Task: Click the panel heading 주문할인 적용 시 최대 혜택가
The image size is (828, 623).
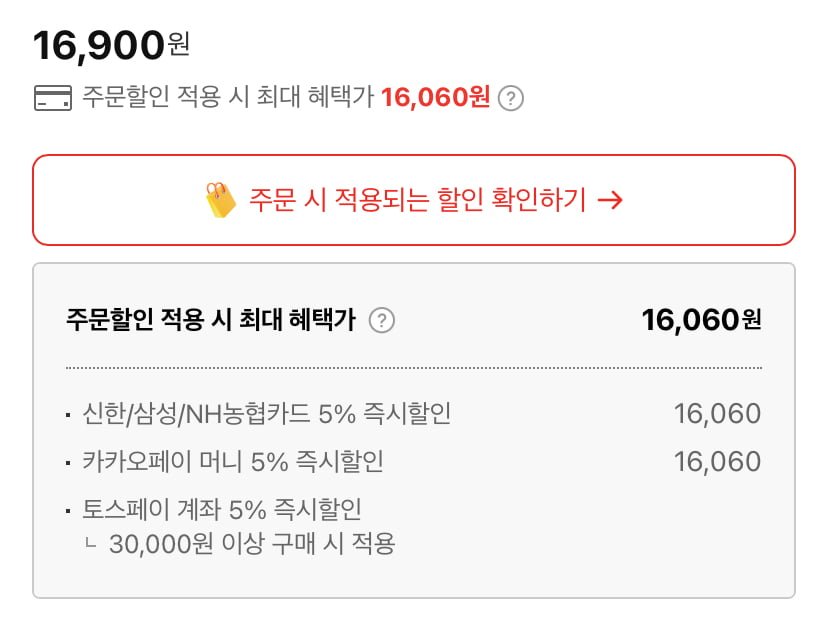Action: click(x=210, y=321)
